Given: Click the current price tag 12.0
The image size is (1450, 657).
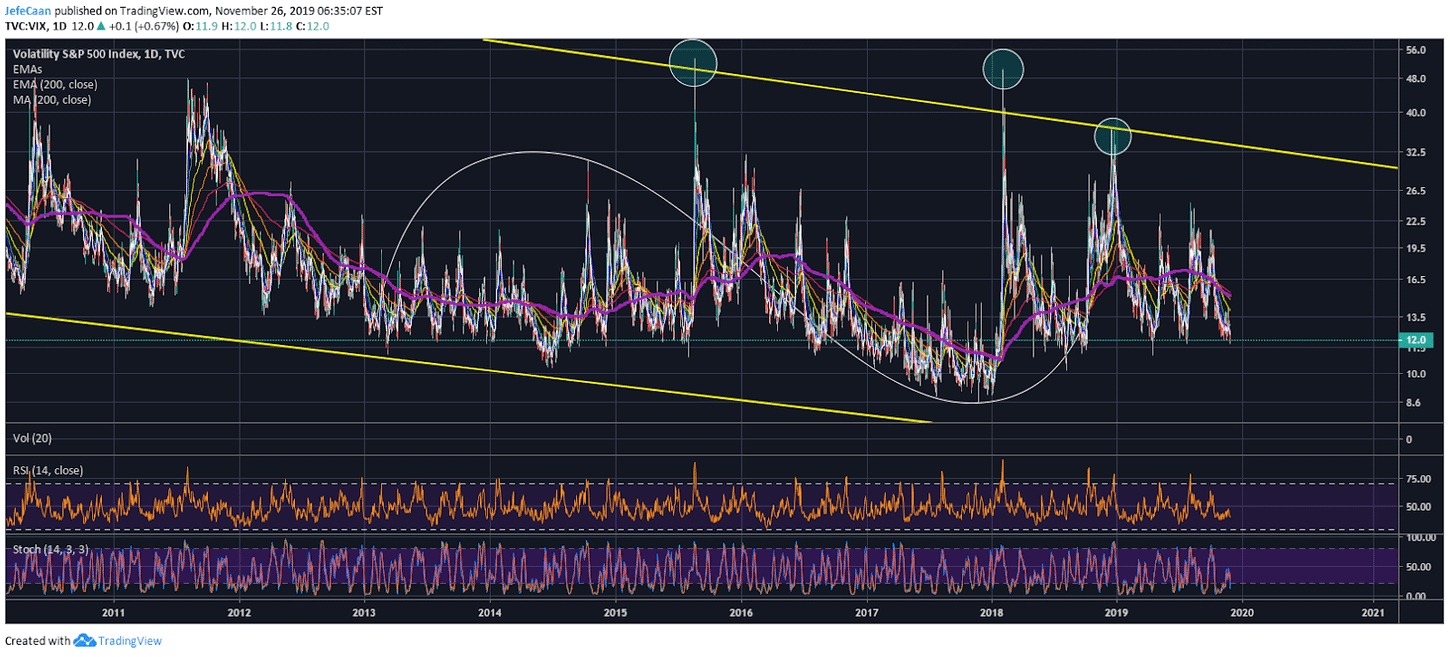Looking at the screenshot, I should [x=1418, y=340].
